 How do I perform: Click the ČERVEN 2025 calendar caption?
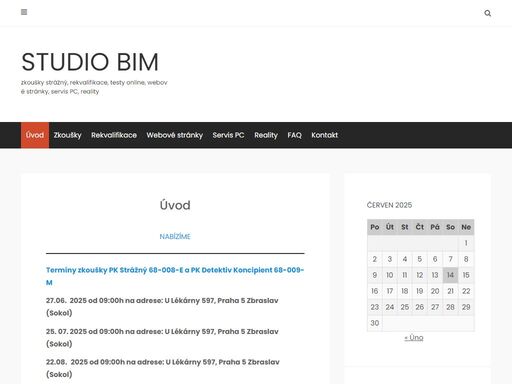(x=389, y=205)
